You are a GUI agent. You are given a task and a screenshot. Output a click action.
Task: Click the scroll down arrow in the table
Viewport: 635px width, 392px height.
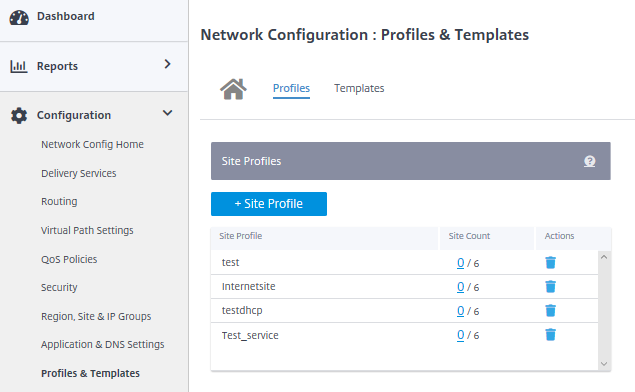(x=604, y=364)
